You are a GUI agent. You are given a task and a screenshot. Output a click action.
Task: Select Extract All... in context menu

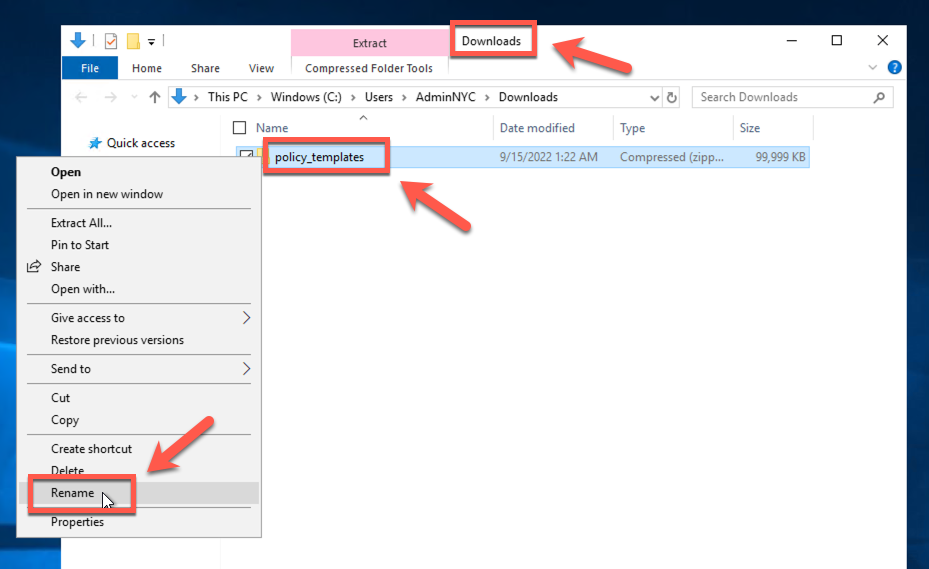[x=82, y=223]
